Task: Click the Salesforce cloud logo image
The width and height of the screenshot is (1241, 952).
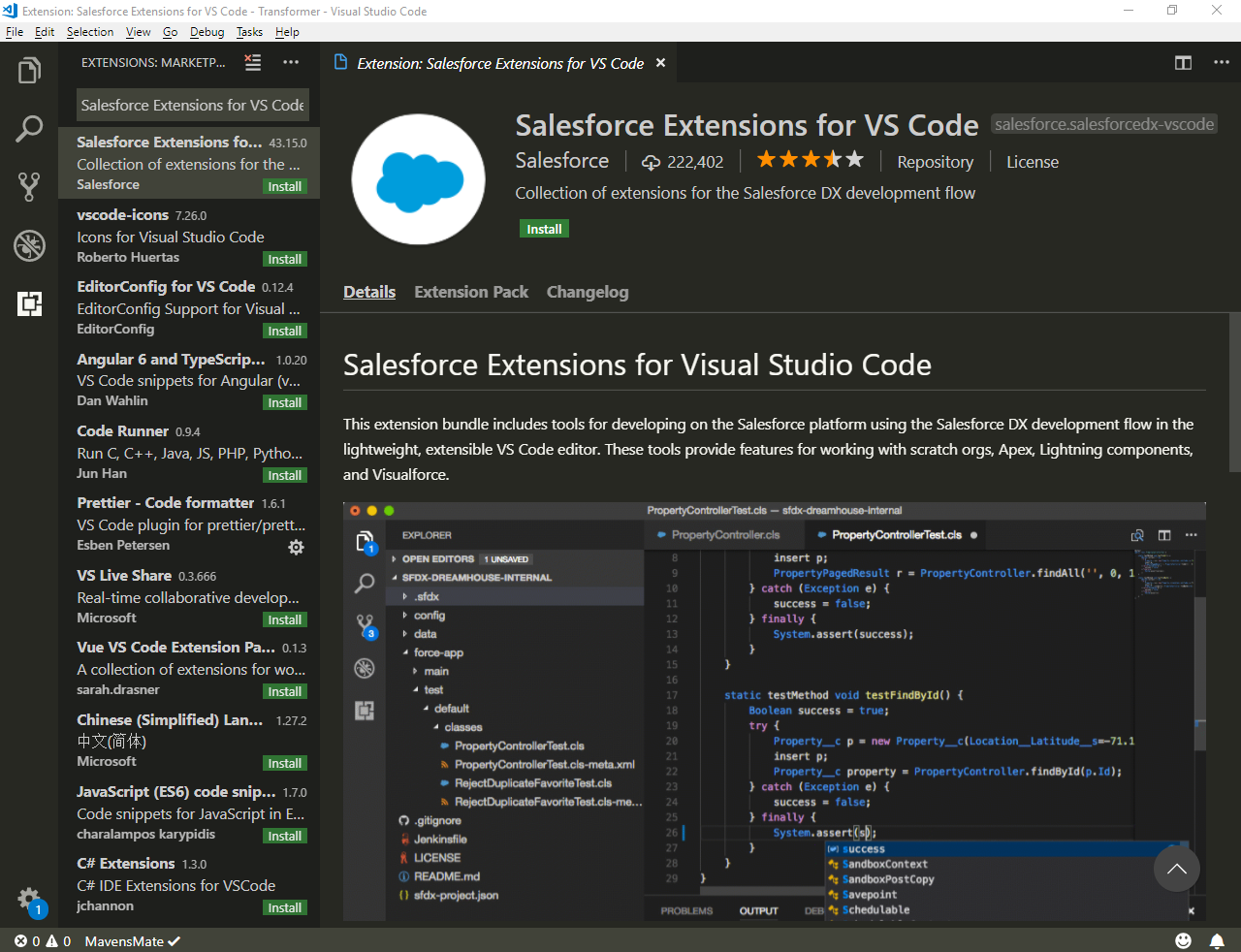Action: 419,179
